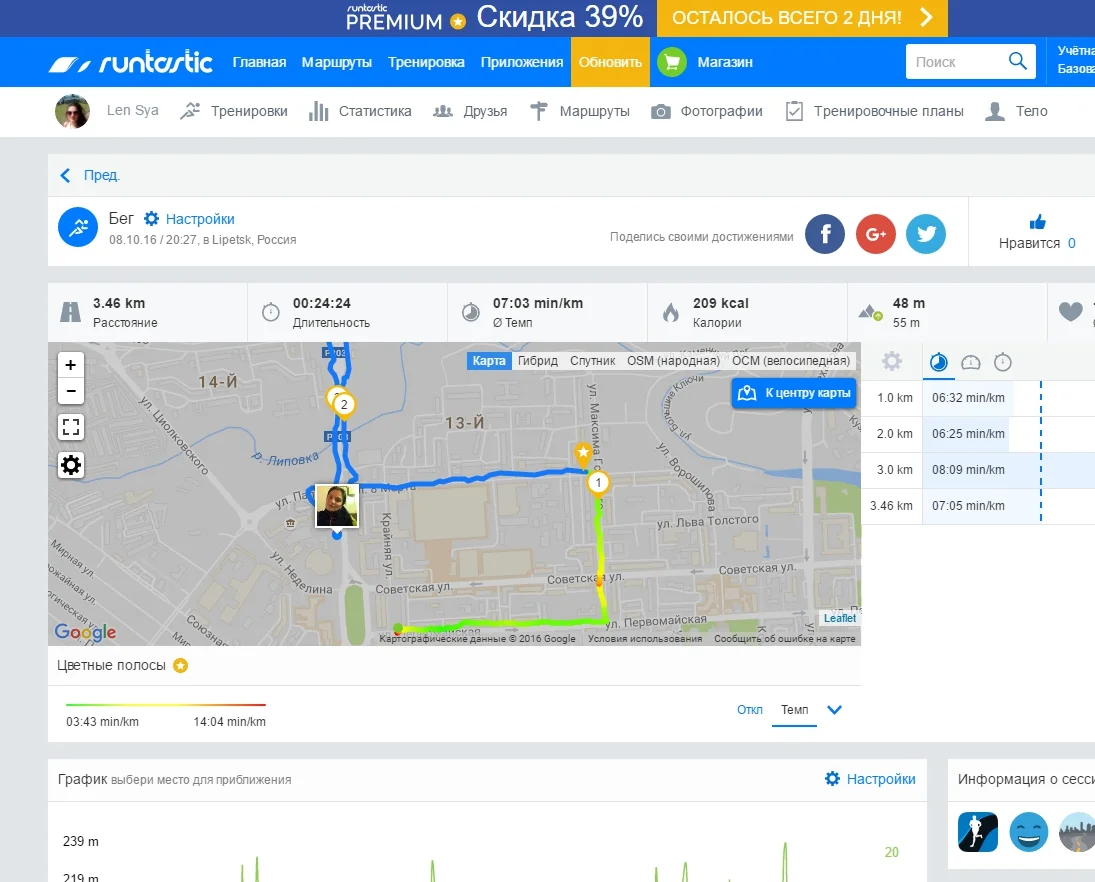The width and height of the screenshot is (1095, 882).
Task: Go back via the Пред. link
Action: [x=90, y=176]
